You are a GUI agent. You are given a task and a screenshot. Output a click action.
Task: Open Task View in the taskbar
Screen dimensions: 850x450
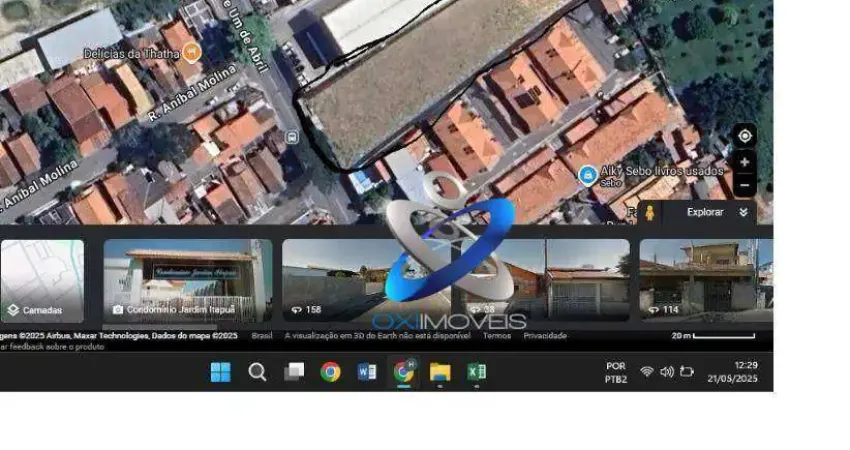[294, 372]
